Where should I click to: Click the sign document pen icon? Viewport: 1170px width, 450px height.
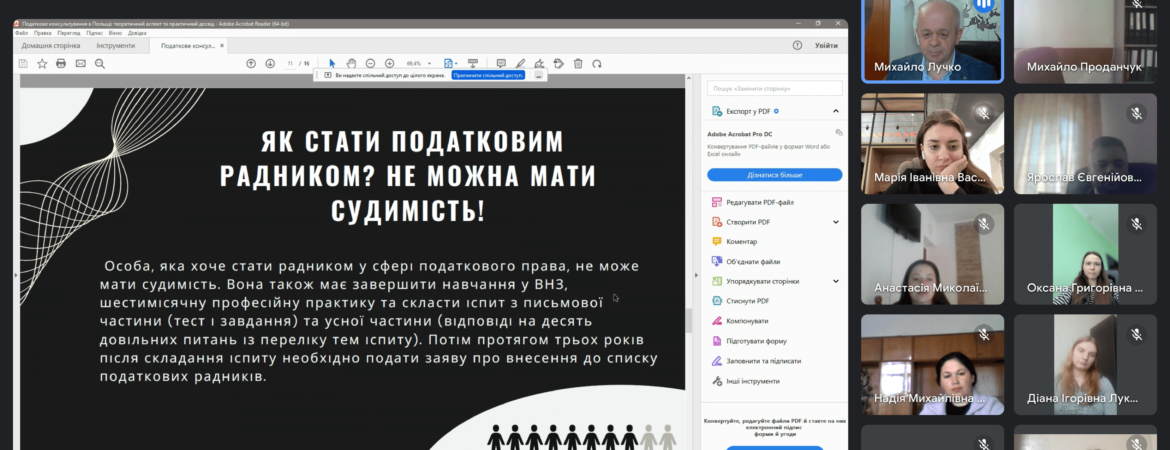539,63
